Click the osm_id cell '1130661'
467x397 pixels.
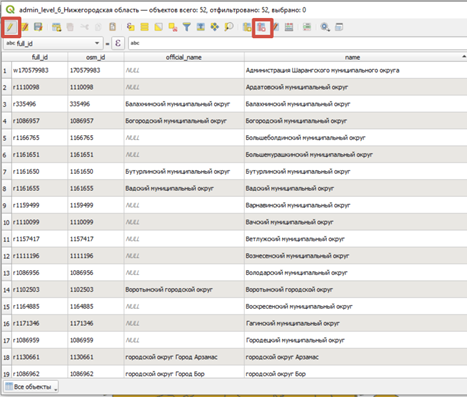click(96, 357)
